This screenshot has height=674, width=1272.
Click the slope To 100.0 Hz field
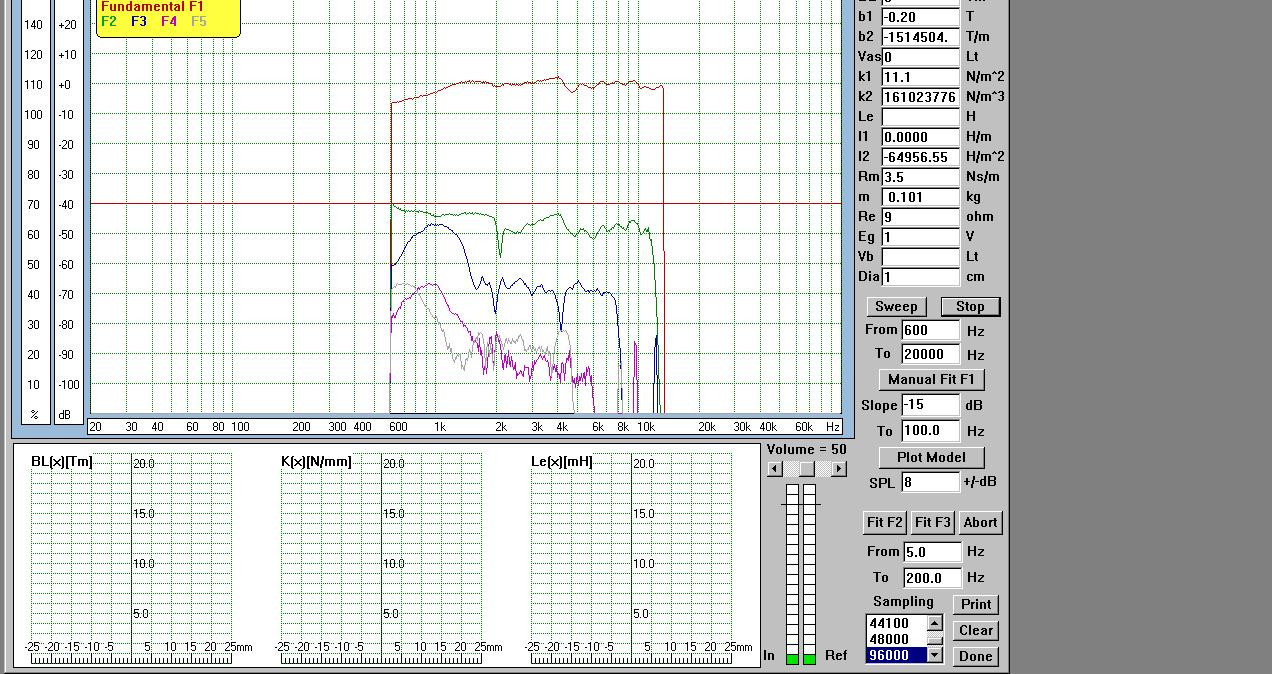[931, 431]
